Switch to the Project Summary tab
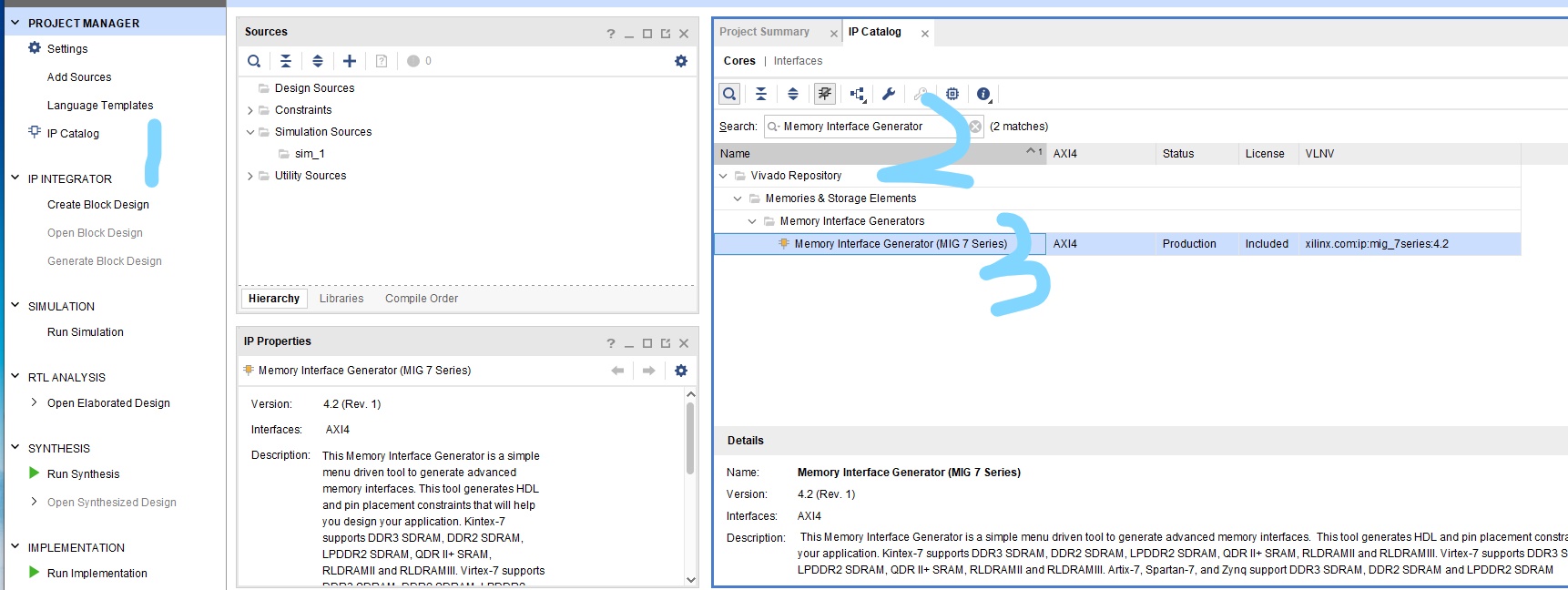 point(764,32)
